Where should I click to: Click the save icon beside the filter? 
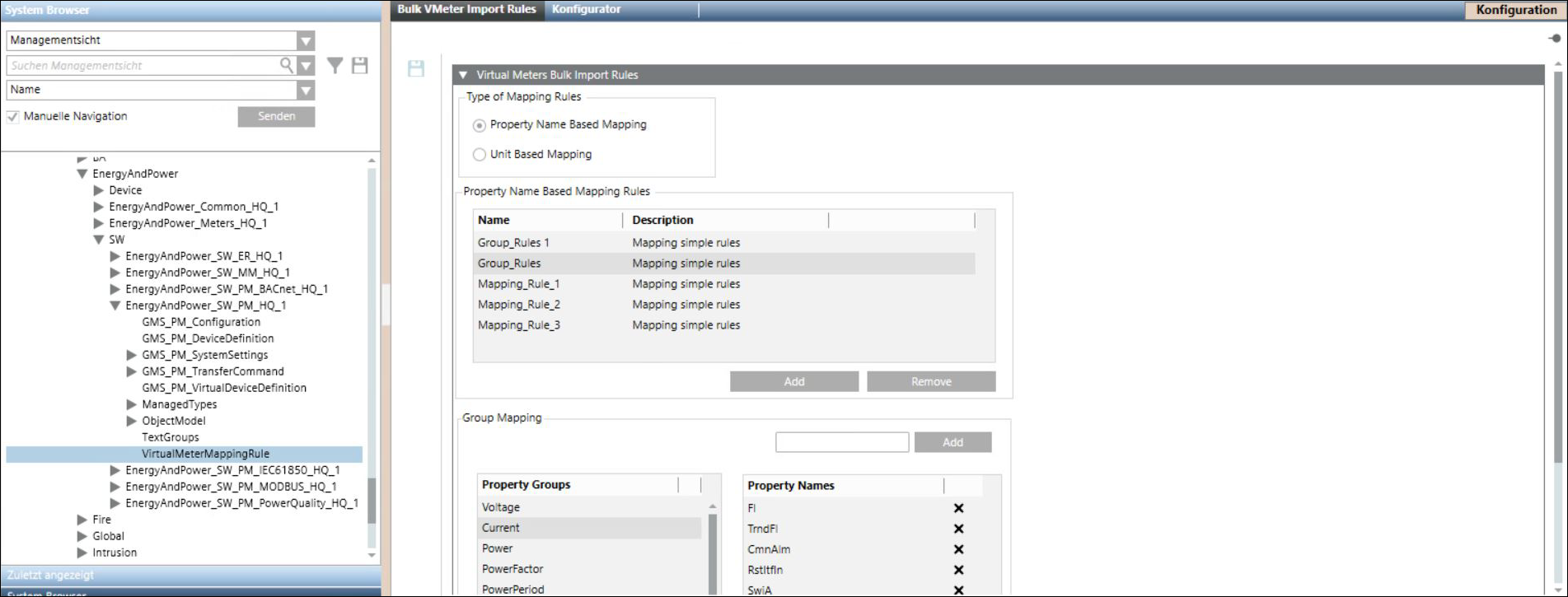(360, 66)
